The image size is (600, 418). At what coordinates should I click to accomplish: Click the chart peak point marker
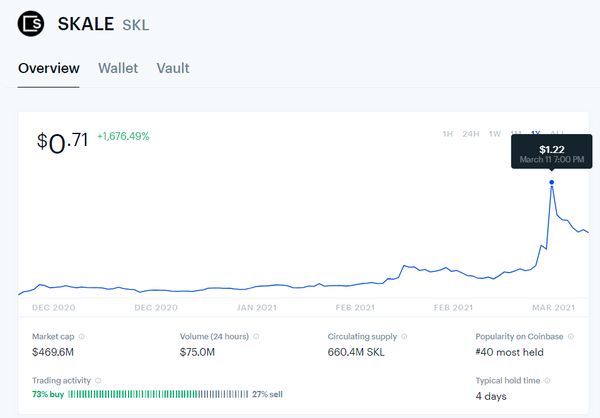coord(551,182)
